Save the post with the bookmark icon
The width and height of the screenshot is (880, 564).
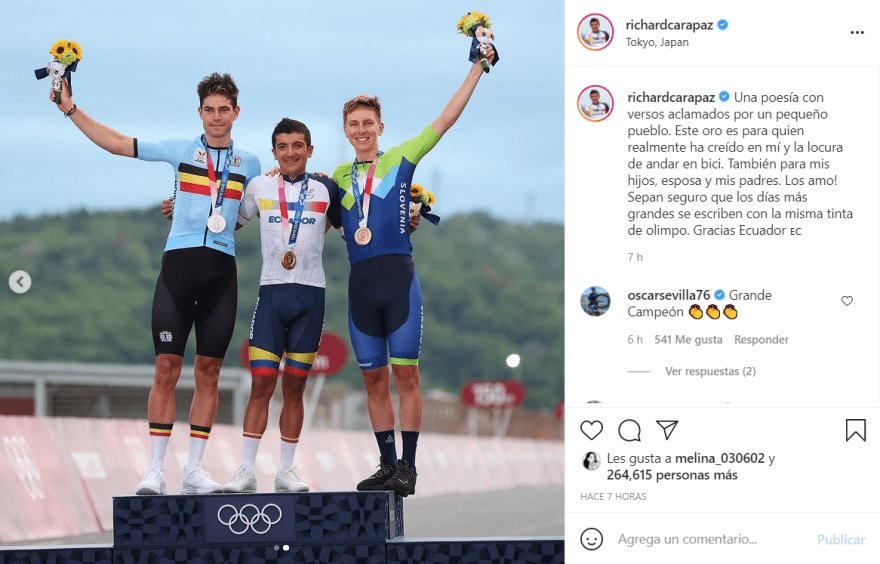[x=855, y=430]
